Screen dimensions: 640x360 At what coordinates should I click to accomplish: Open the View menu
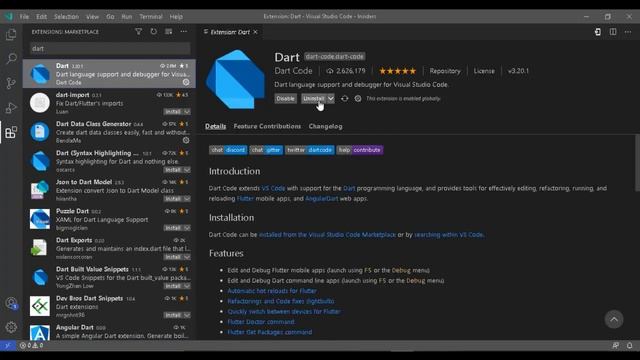point(92,16)
